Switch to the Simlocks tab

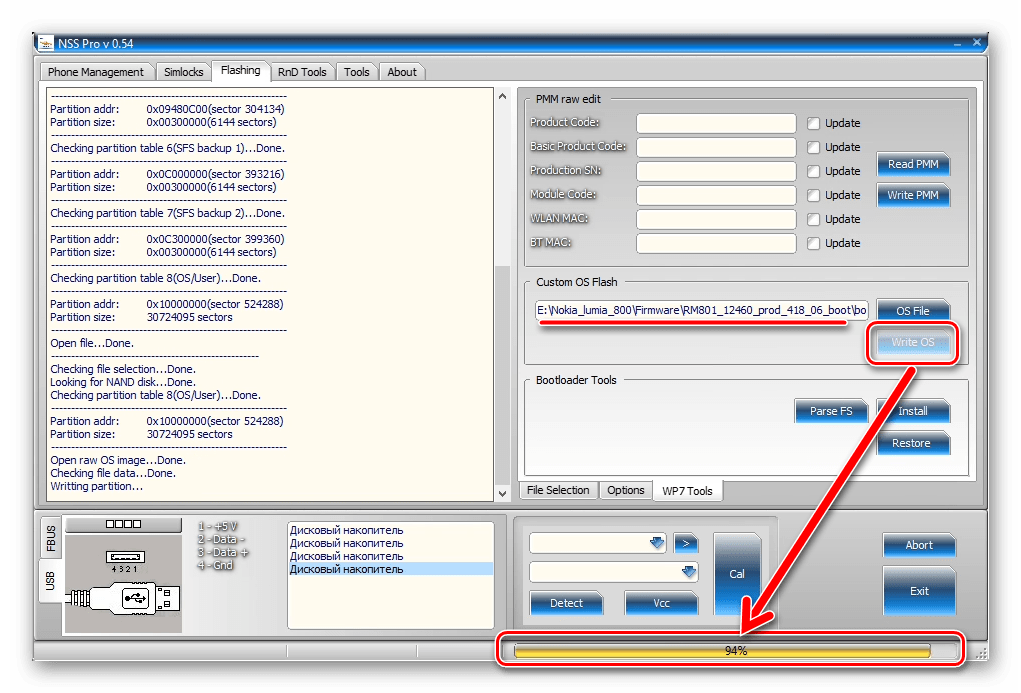point(184,72)
